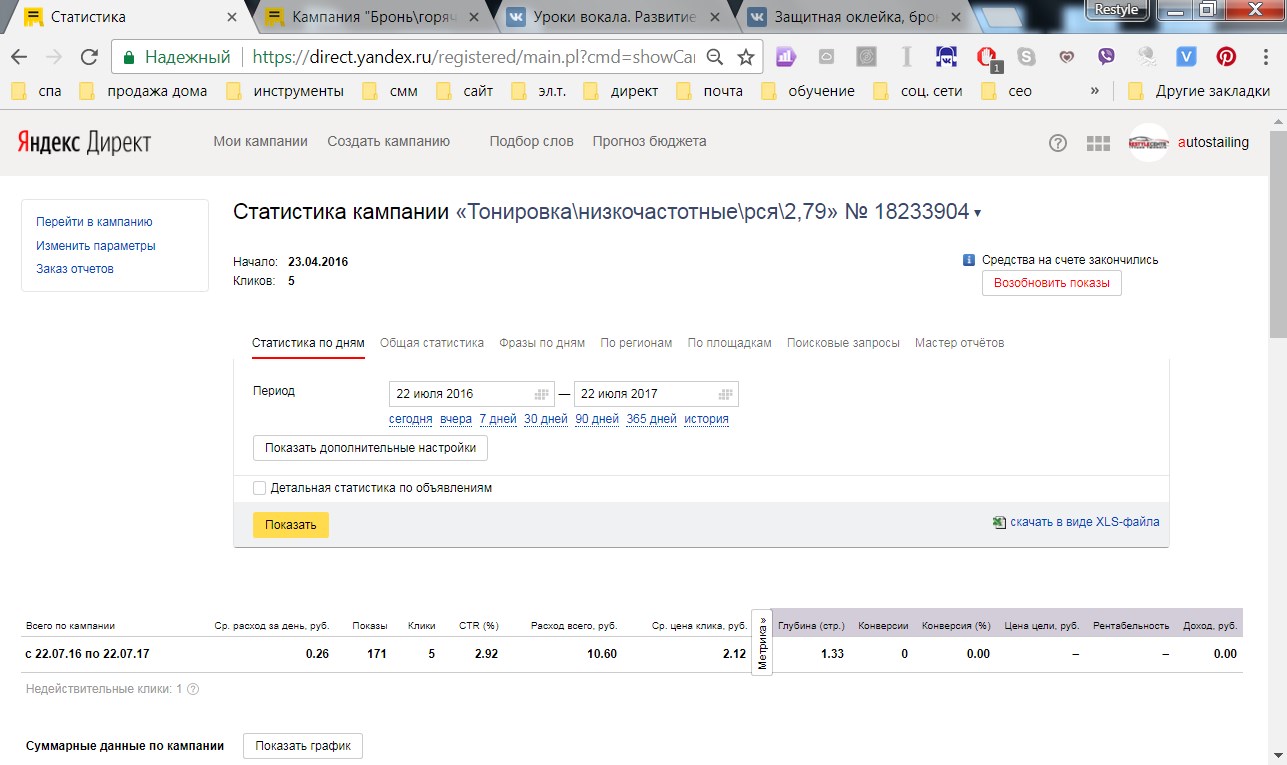Screen dimensions: 1287x765
Task: Open the 'Другие закладки' bookmarks folder
Action: tap(1199, 91)
